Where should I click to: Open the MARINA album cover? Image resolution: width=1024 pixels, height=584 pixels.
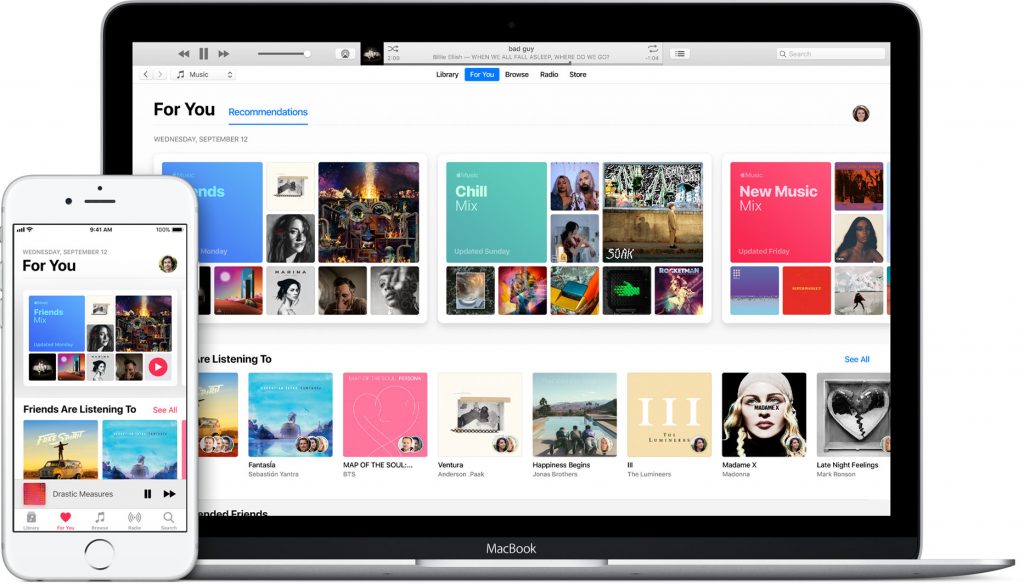[x=291, y=290]
